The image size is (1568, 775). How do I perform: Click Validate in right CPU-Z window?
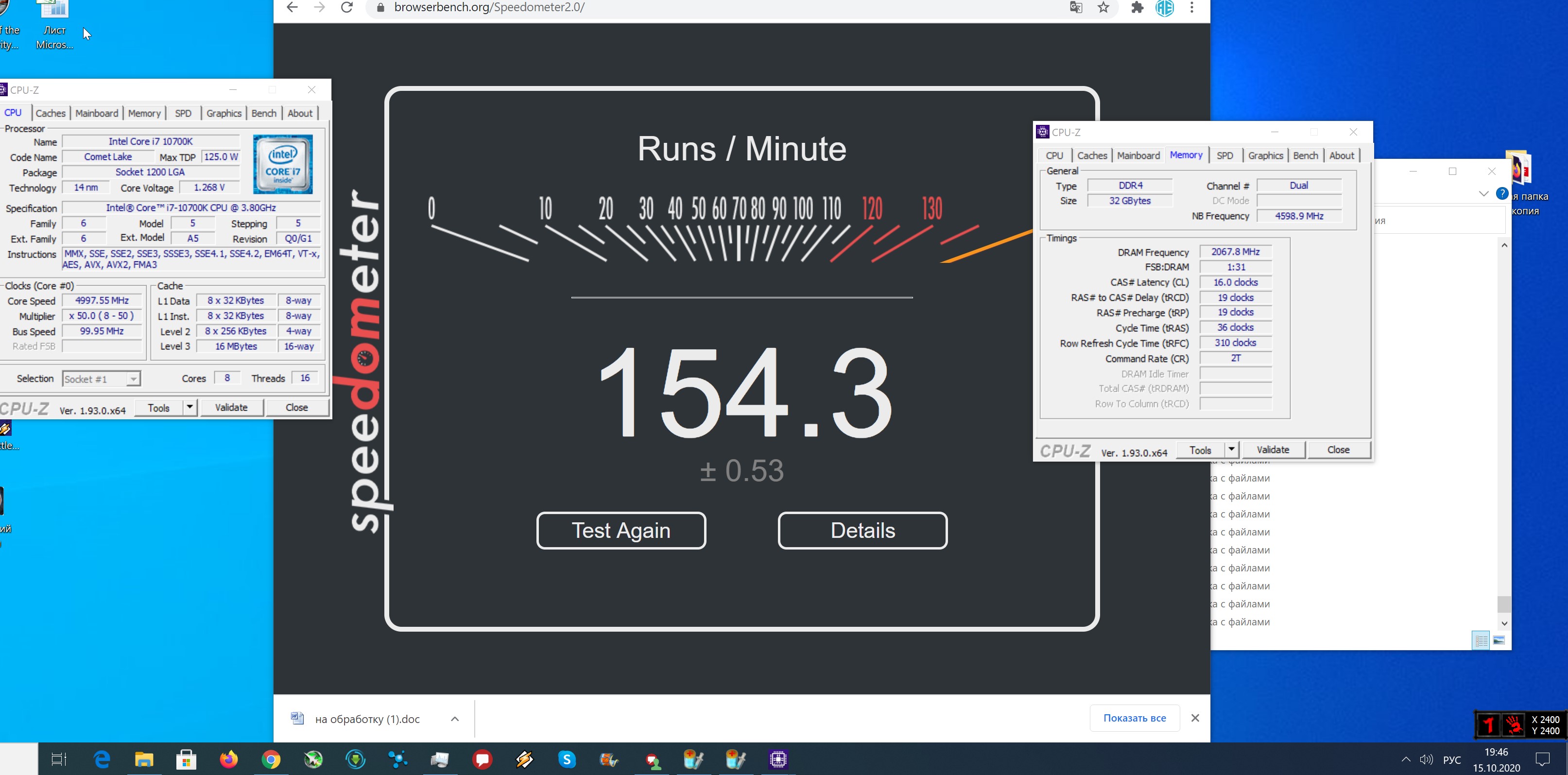click(1273, 450)
